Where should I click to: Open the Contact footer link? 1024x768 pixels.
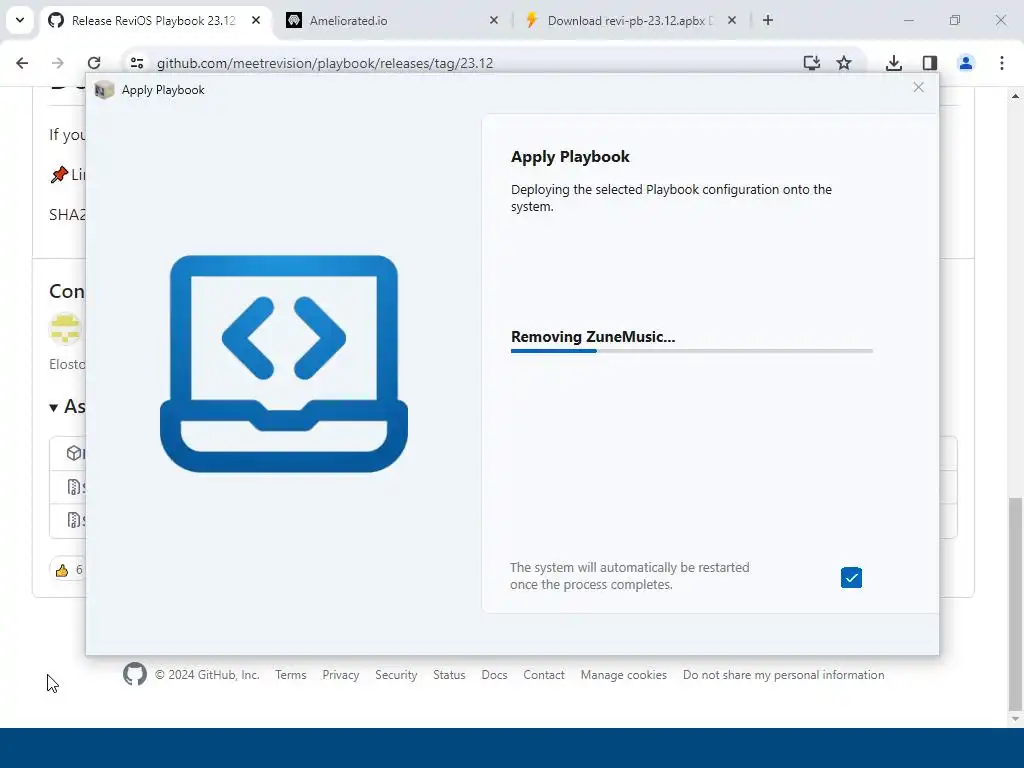tap(543, 675)
